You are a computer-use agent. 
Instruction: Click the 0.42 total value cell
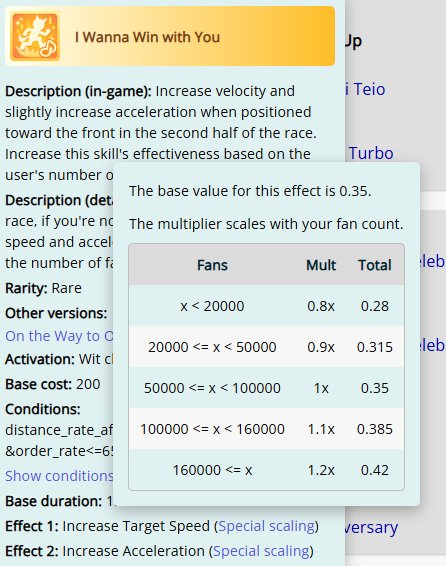tap(375, 470)
